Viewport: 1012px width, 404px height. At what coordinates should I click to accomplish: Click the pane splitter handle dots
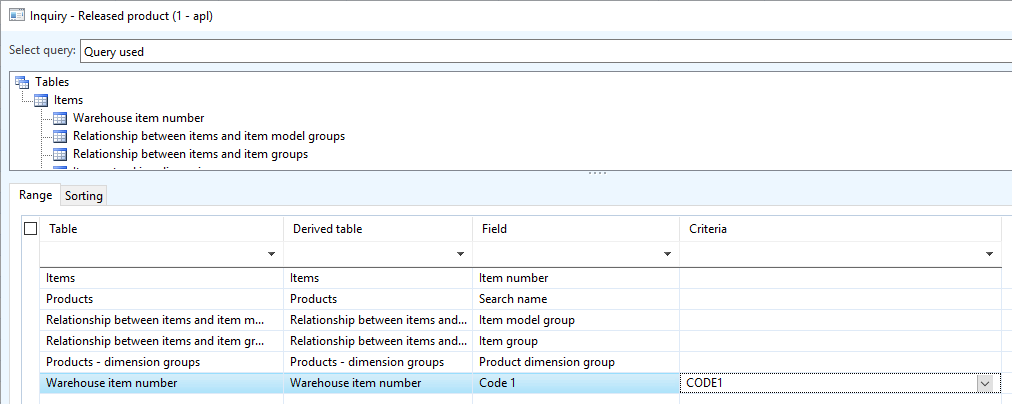click(597, 173)
